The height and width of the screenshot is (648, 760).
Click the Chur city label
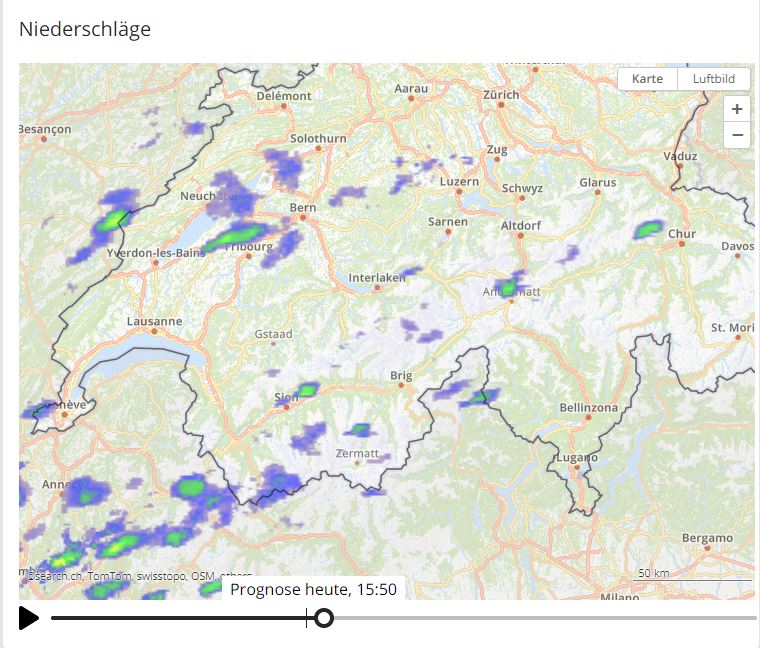click(681, 234)
